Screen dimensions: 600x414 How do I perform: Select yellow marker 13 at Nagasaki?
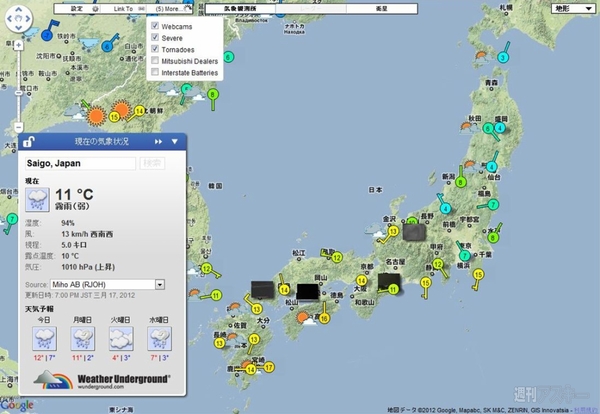[x=219, y=343]
